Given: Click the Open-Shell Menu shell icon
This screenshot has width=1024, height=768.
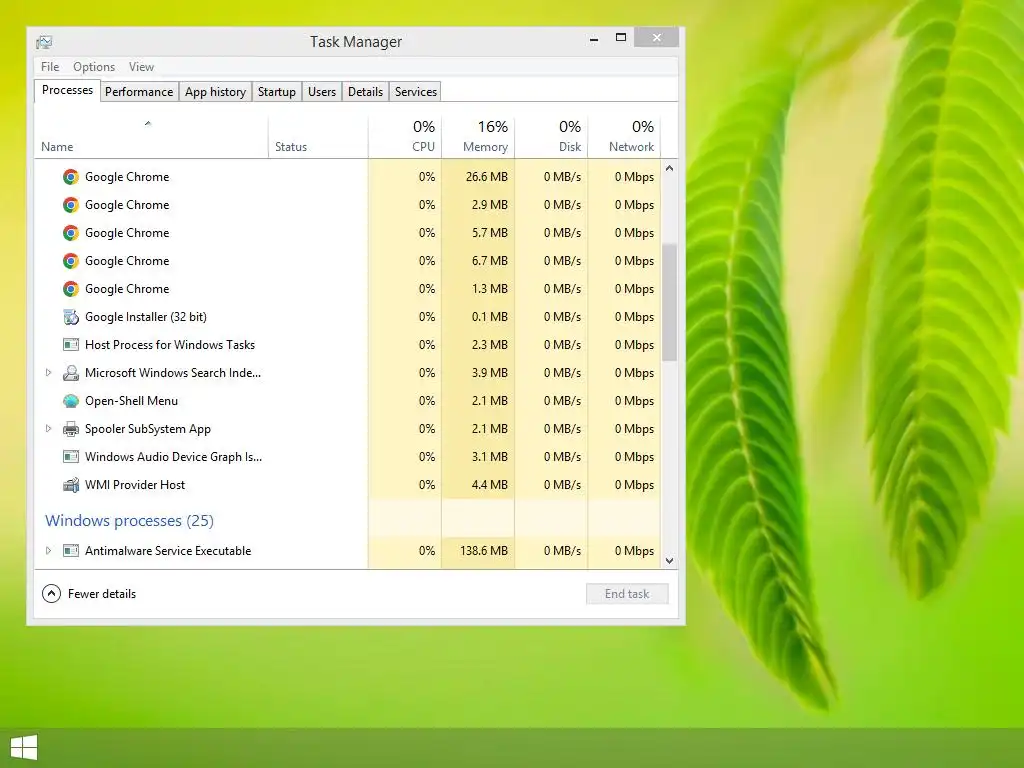Looking at the screenshot, I should [71, 401].
